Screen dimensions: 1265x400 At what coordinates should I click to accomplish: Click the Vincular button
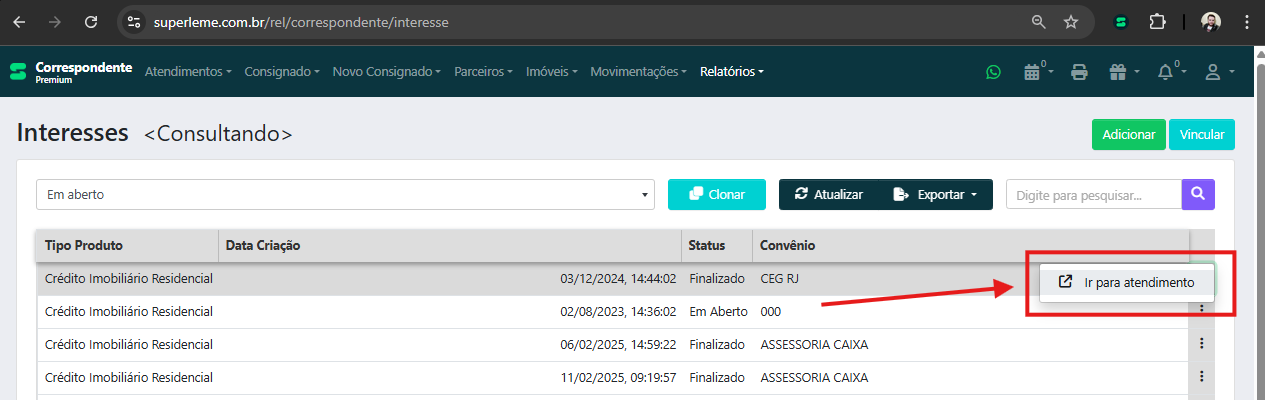pos(1202,134)
